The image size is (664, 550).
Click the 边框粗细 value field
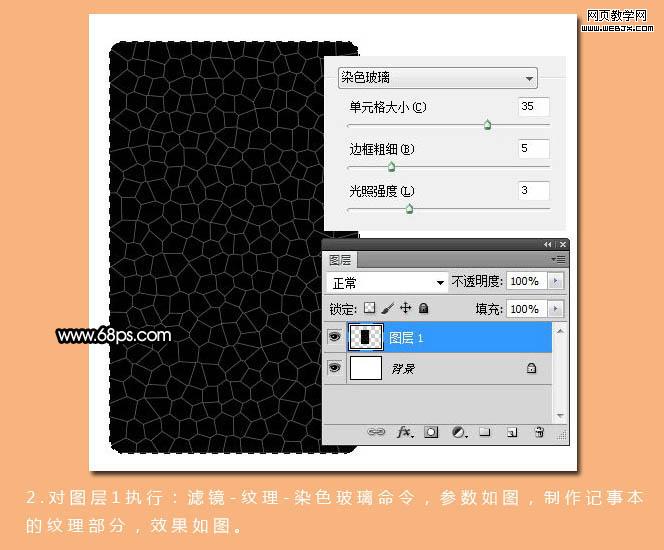(x=534, y=149)
